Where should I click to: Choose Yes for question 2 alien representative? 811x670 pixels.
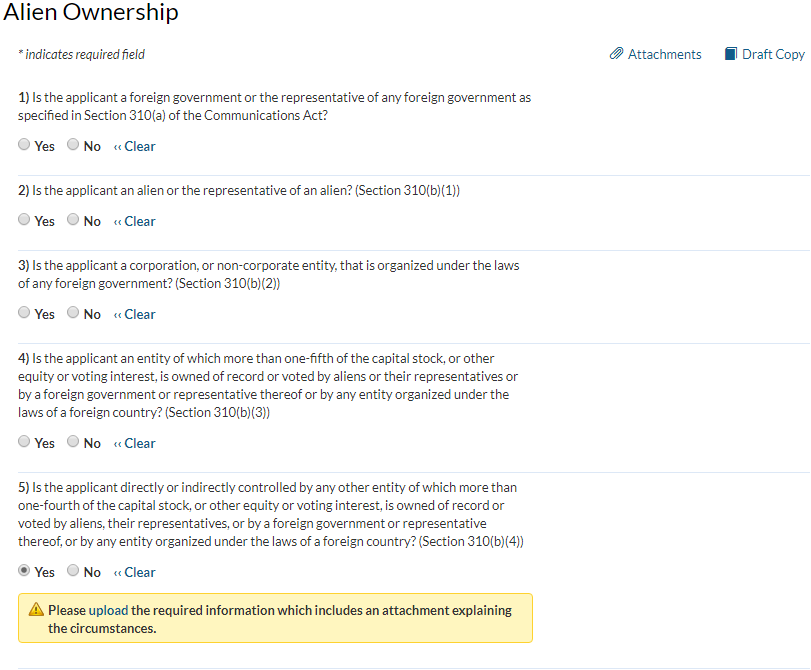click(x=24, y=220)
